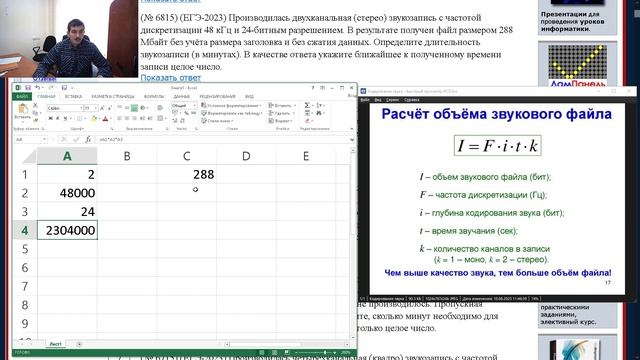
Task: Open the number format dropdown in ribbon
Action: 194,106
